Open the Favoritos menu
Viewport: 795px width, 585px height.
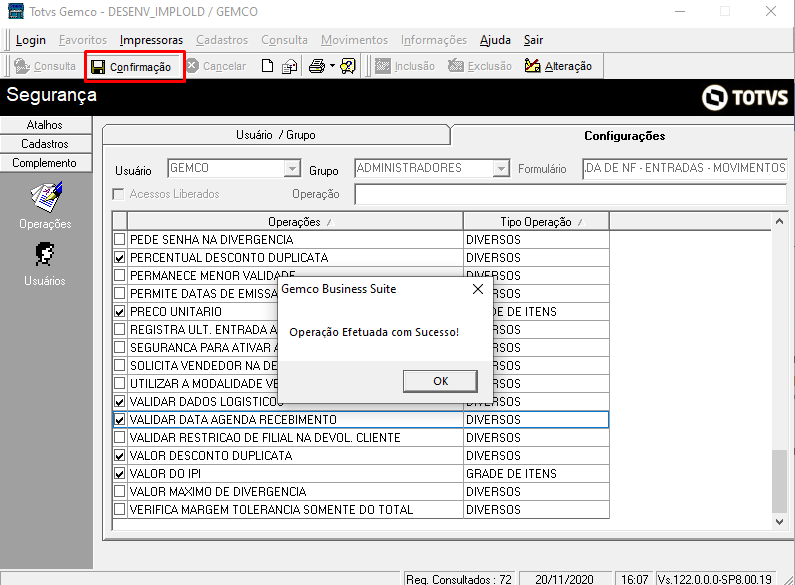coord(83,40)
